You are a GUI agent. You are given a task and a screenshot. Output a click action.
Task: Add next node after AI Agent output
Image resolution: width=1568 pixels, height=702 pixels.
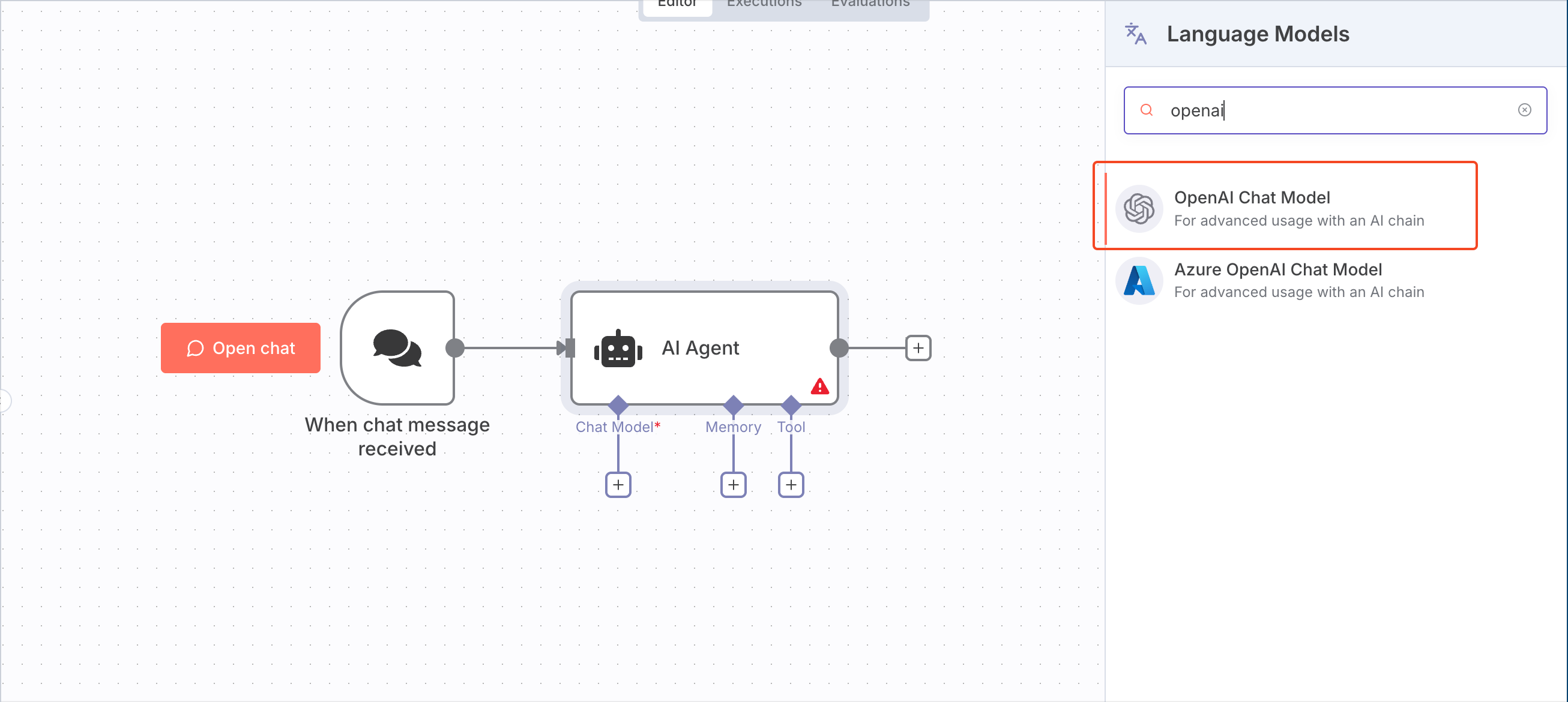click(x=918, y=348)
